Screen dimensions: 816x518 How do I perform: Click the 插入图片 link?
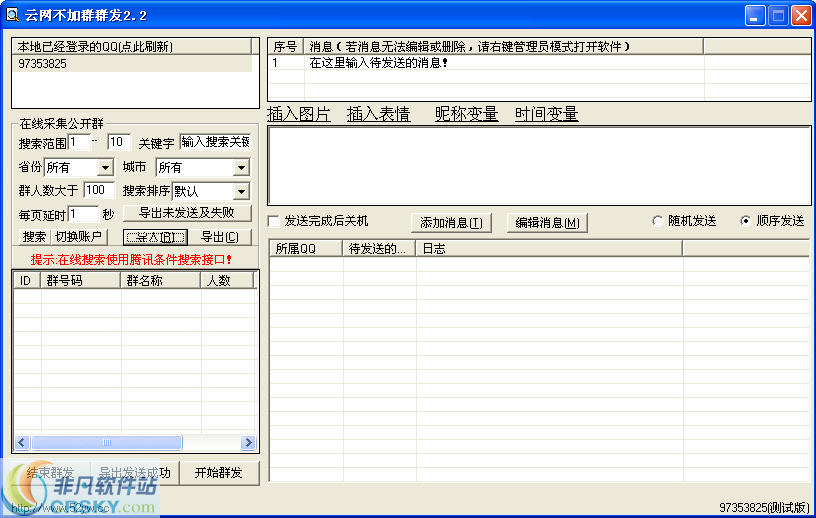(299, 113)
